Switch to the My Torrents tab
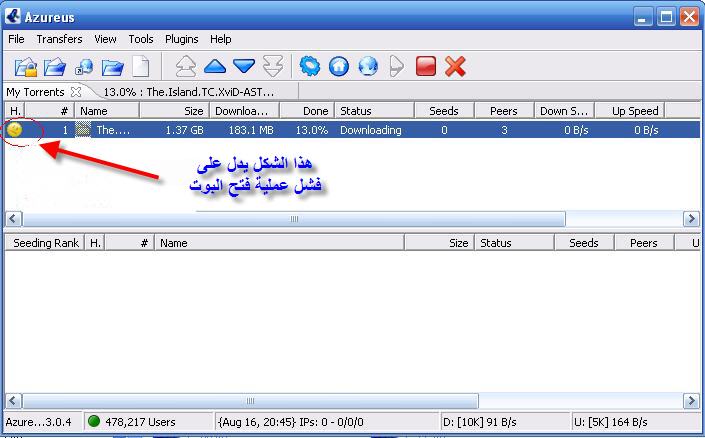 [x=35, y=92]
